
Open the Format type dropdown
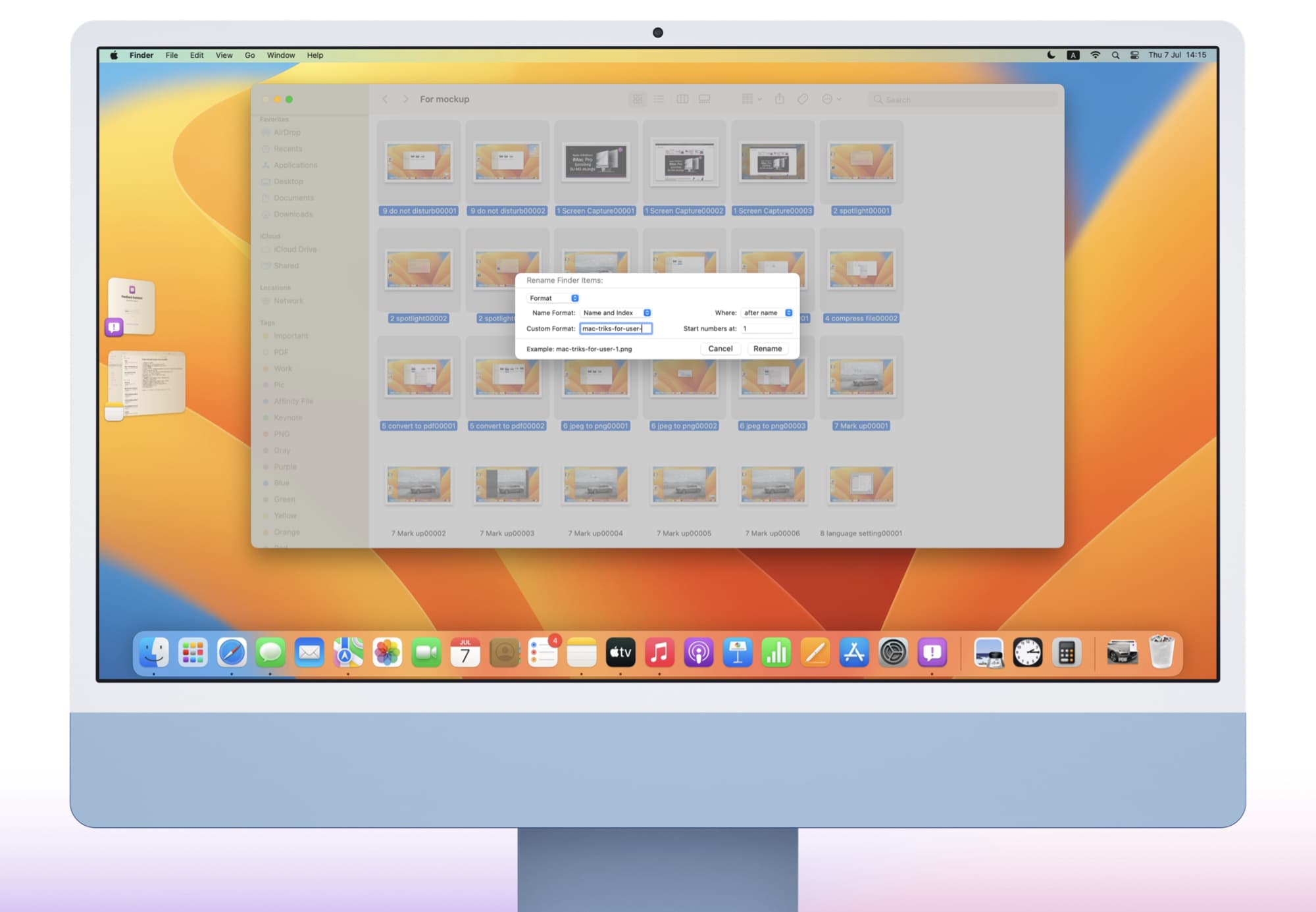point(553,298)
